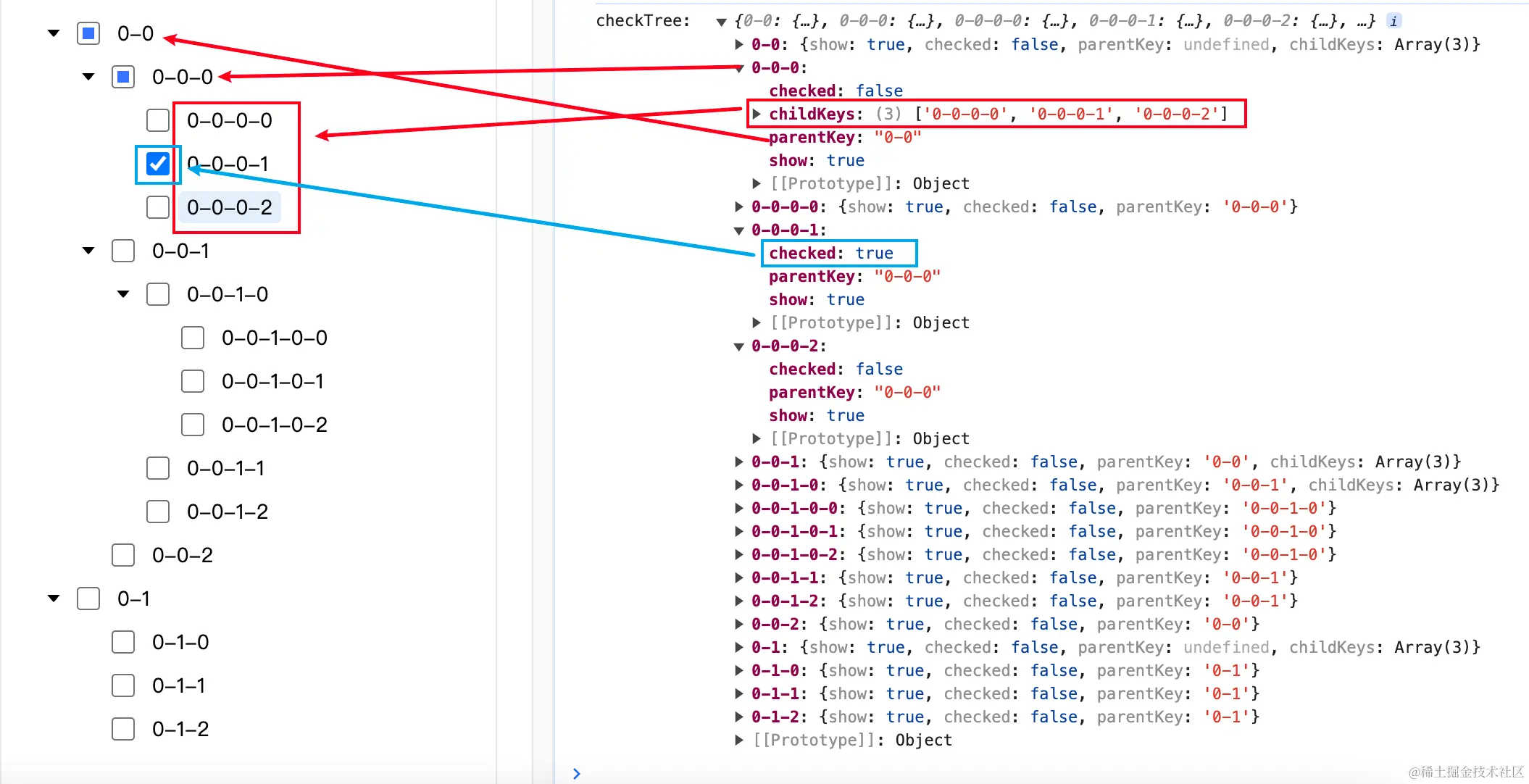Expand the 0-1 console entry

tap(738, 647)
